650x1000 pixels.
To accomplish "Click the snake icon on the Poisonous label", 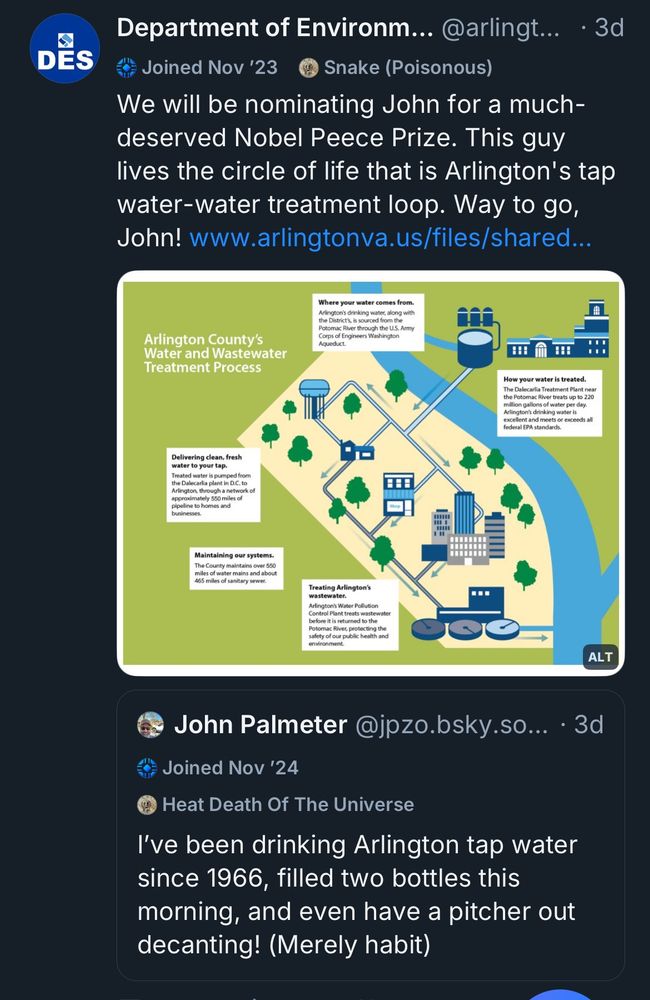I will pos(309,68).
